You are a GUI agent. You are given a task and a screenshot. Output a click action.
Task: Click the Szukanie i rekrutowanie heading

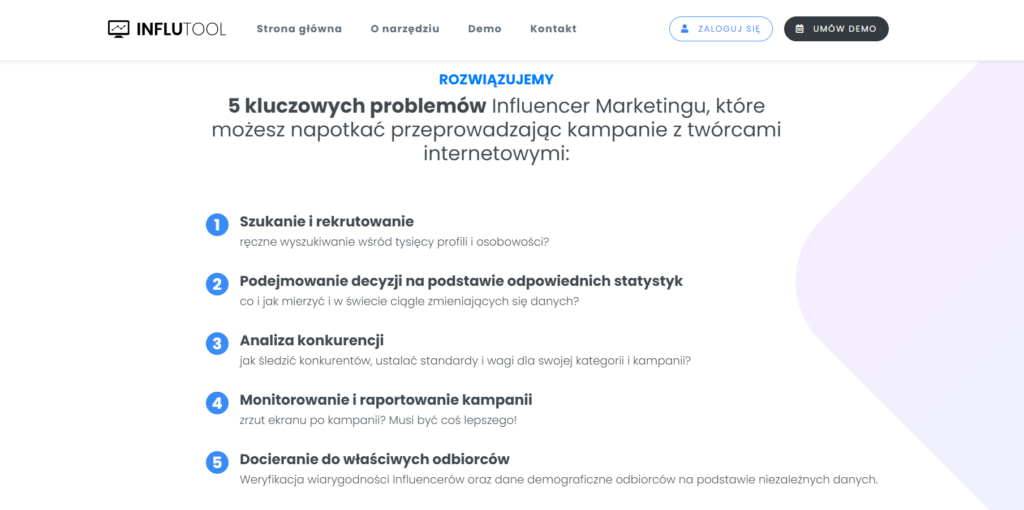pos(327,221)
